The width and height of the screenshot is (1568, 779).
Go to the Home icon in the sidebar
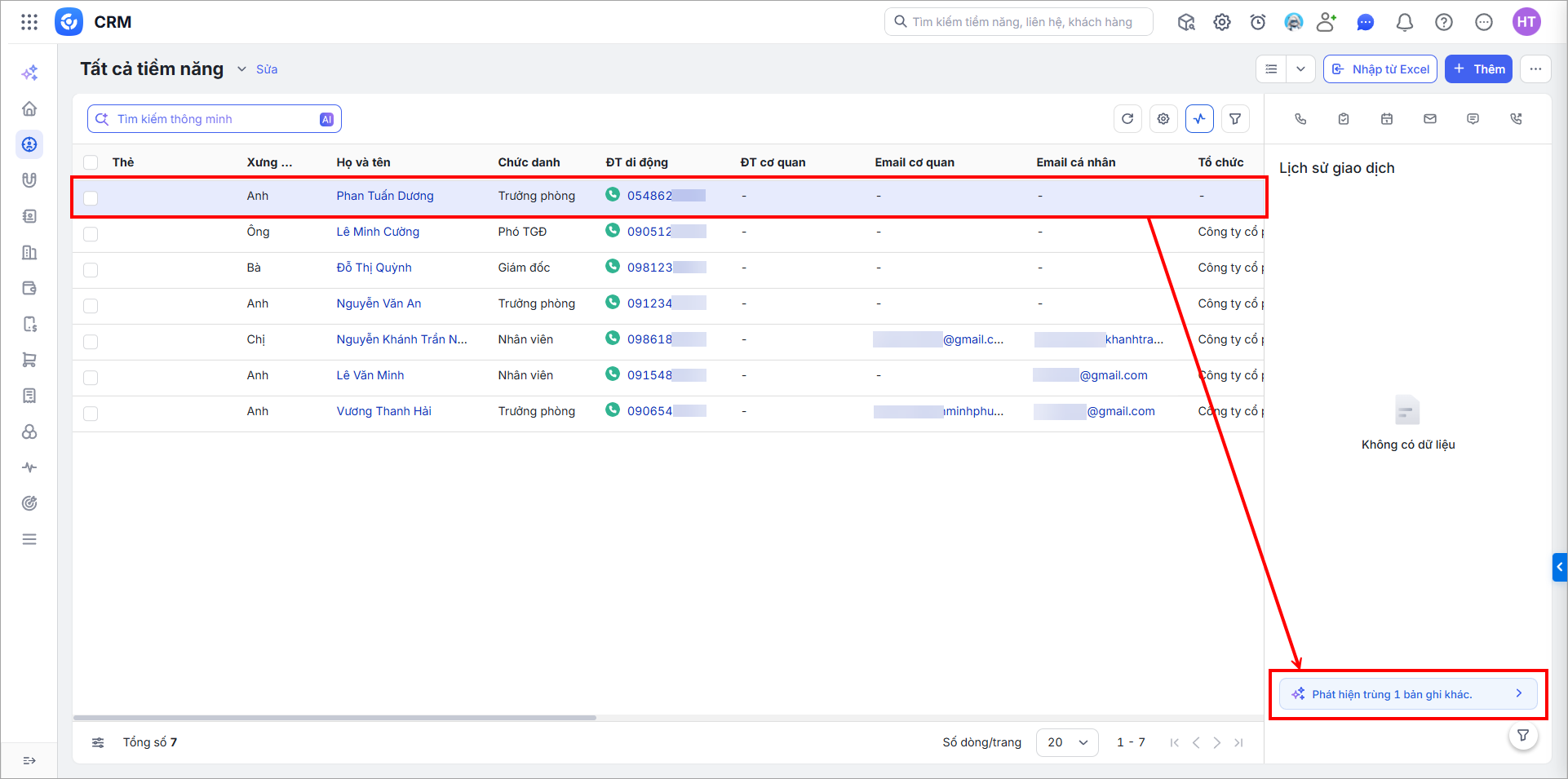[29, 108]
